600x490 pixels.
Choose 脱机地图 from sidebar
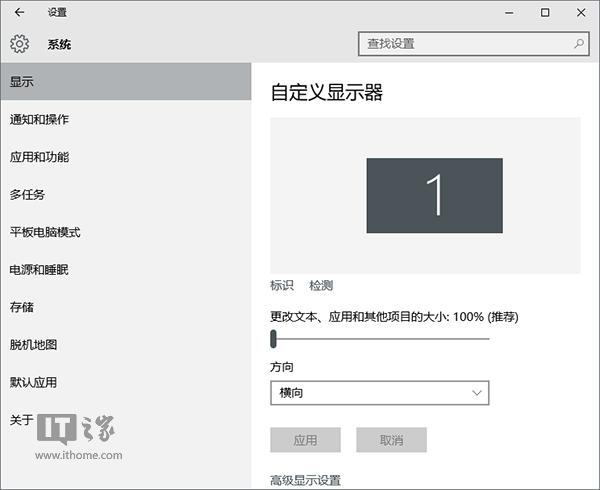pos(33,345)
